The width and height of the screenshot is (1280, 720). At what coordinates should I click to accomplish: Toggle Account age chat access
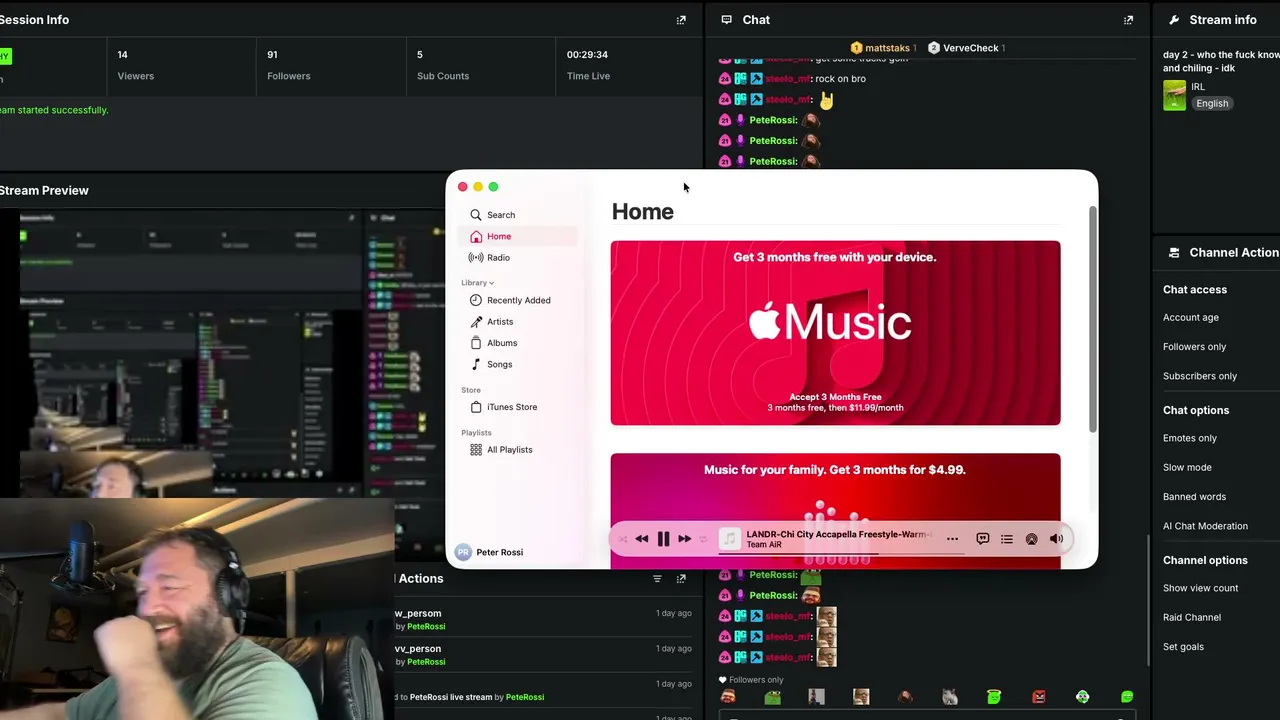pos(1191,318)
